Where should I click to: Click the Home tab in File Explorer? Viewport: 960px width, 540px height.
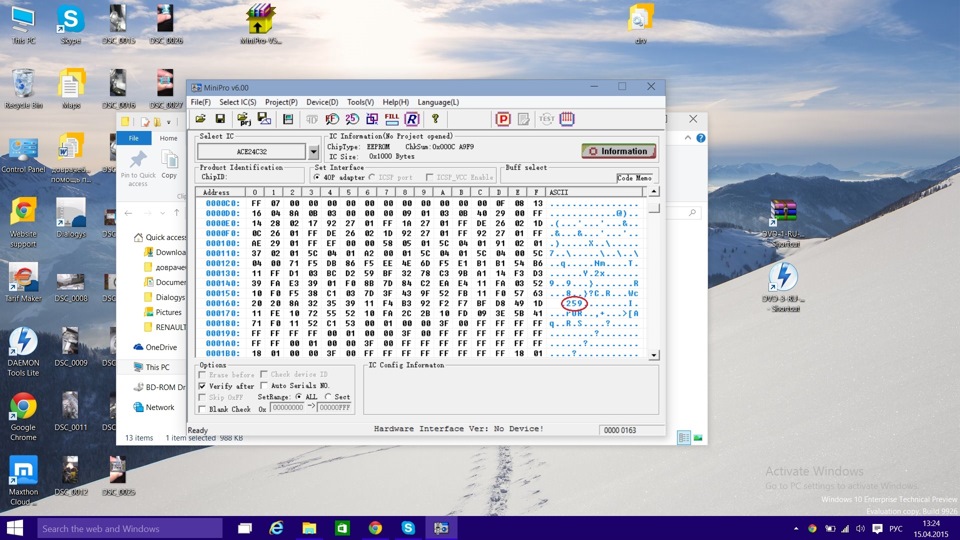pos(168,138)
